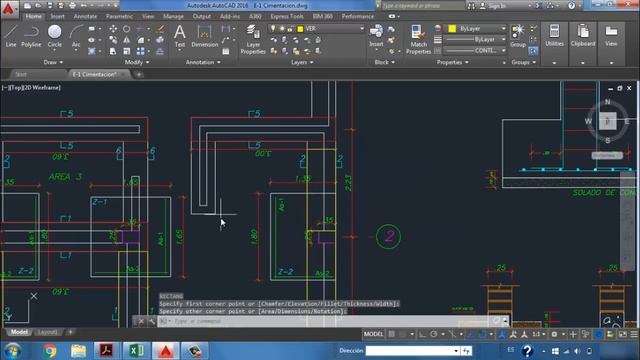
Task: Click the Insert block icon
Action: [376, 35]
